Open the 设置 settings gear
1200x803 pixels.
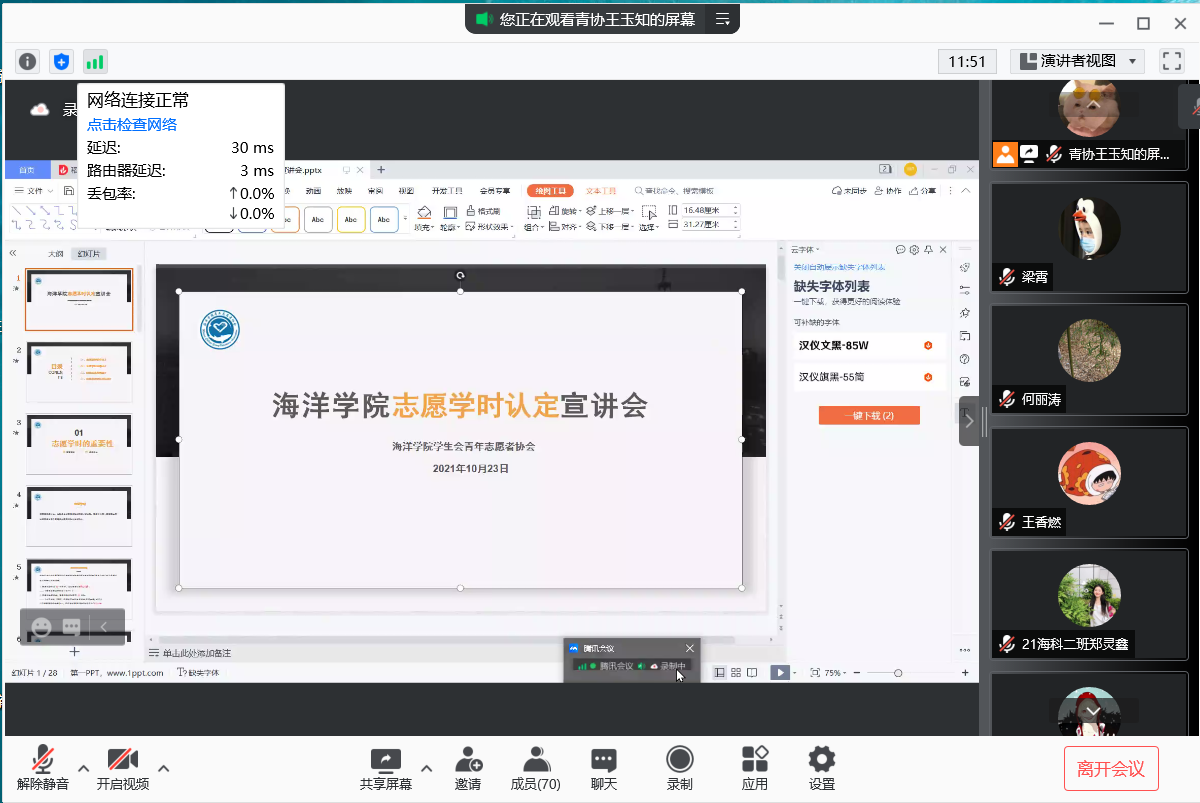(822, 767)
